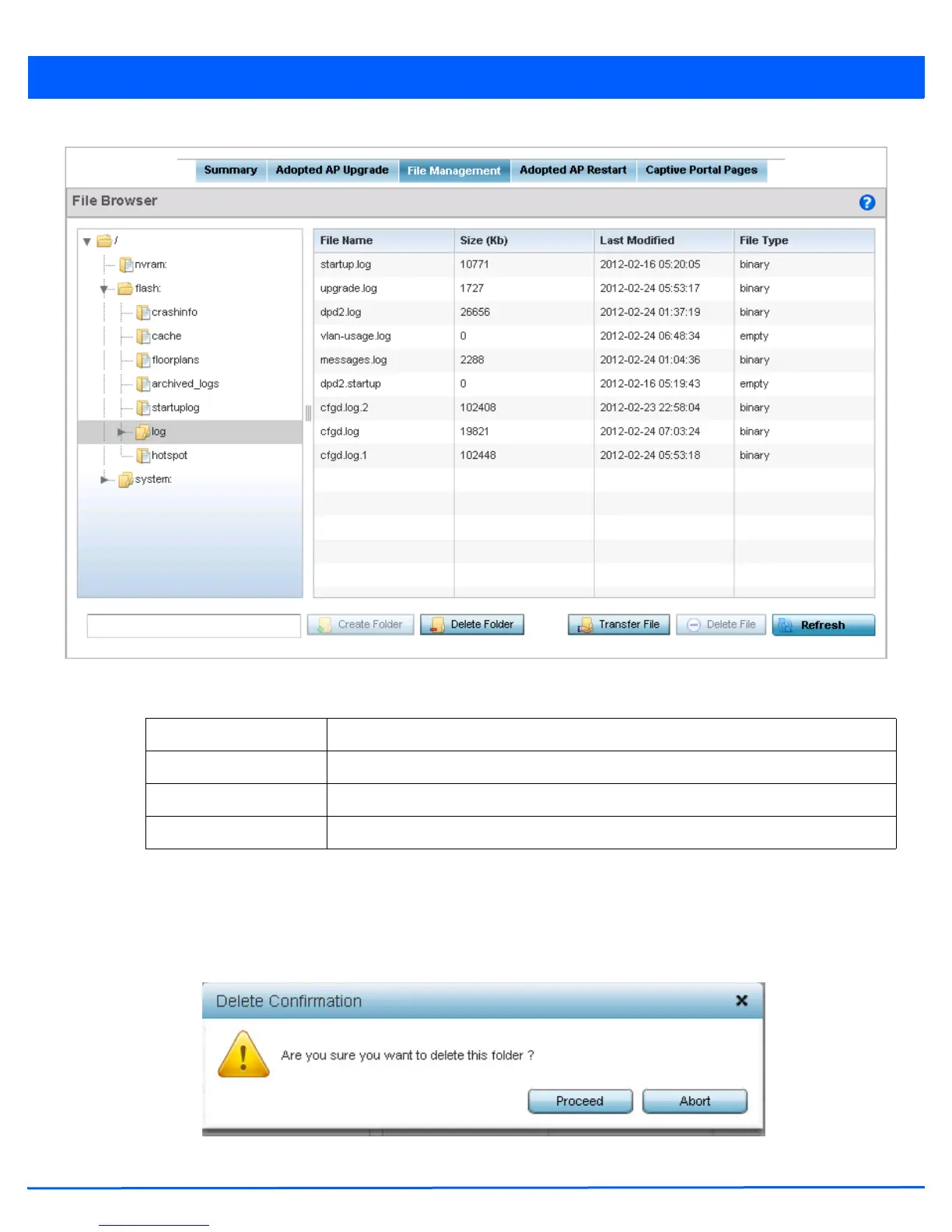
Task: Click the Delete File button
Action: (x=721, y=625)
